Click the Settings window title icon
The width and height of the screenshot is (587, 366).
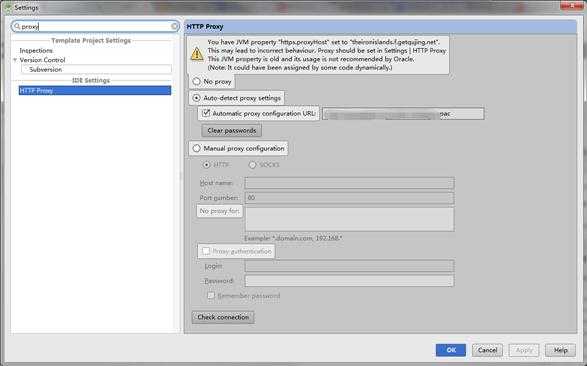click(7, 7)
